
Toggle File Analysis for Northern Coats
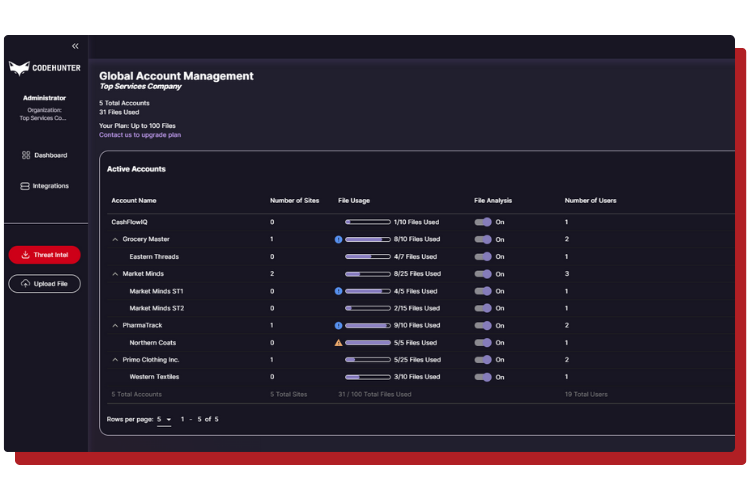pyautogui.click(x=483, y=343)
